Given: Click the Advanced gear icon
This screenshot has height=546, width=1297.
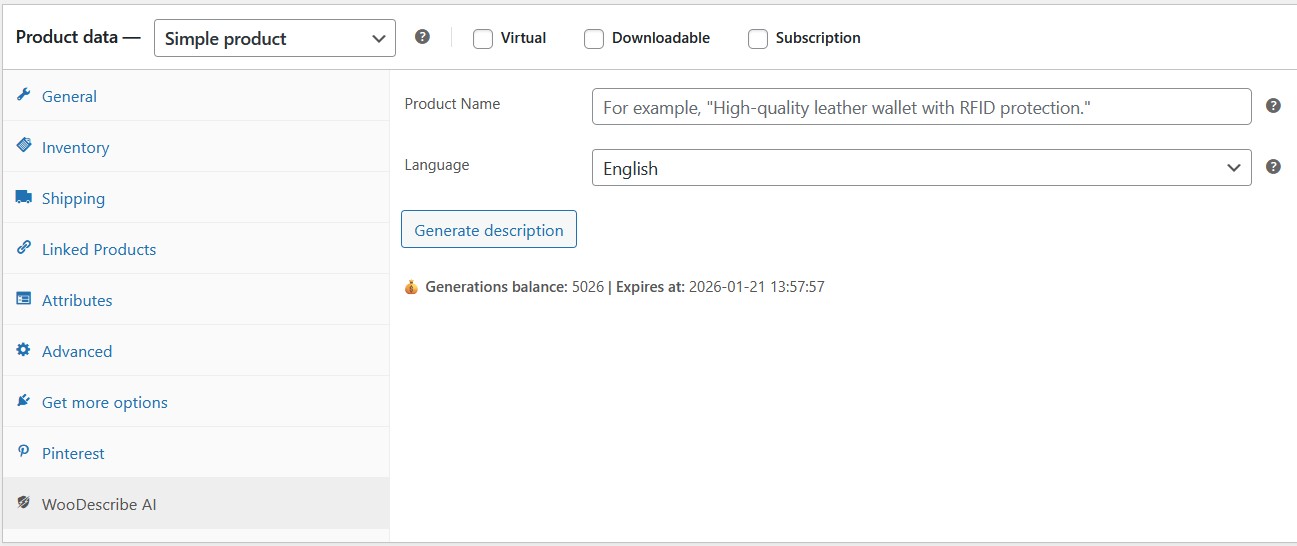Looking at the screenshot, I should coord(24,350).
